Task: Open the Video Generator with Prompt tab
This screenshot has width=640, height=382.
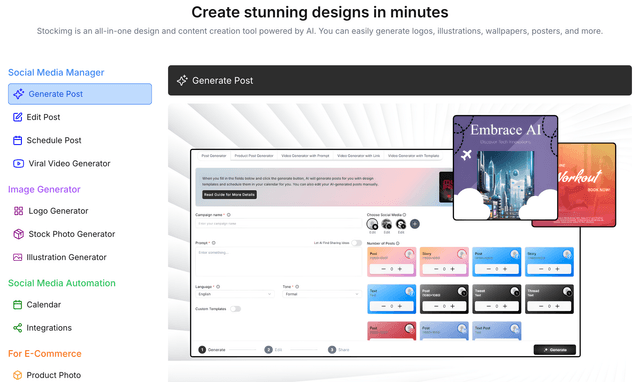Action: (305, 156)
